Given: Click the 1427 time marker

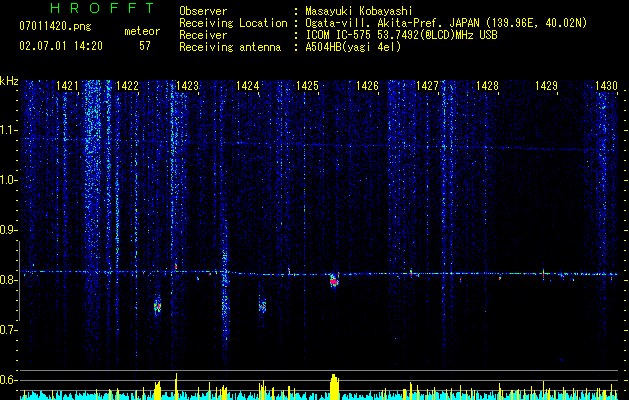Looking at the screenshot, I should [x=427, y=86].
